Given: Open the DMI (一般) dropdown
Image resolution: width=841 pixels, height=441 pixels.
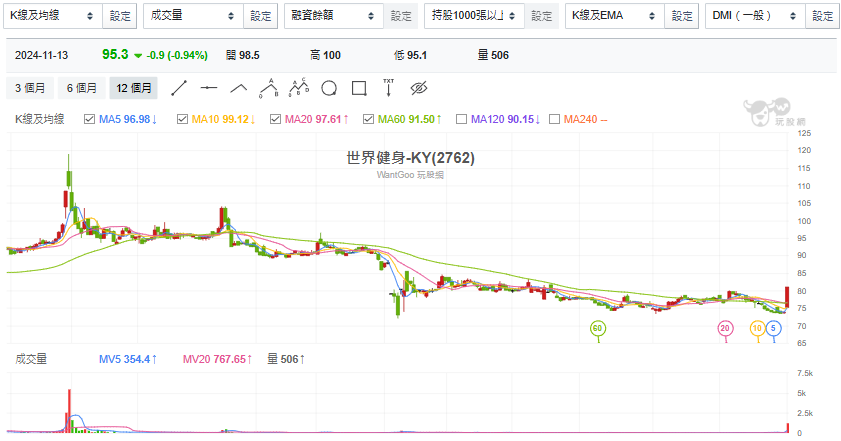Looking at the screenshot, I should tap(755, 16).
